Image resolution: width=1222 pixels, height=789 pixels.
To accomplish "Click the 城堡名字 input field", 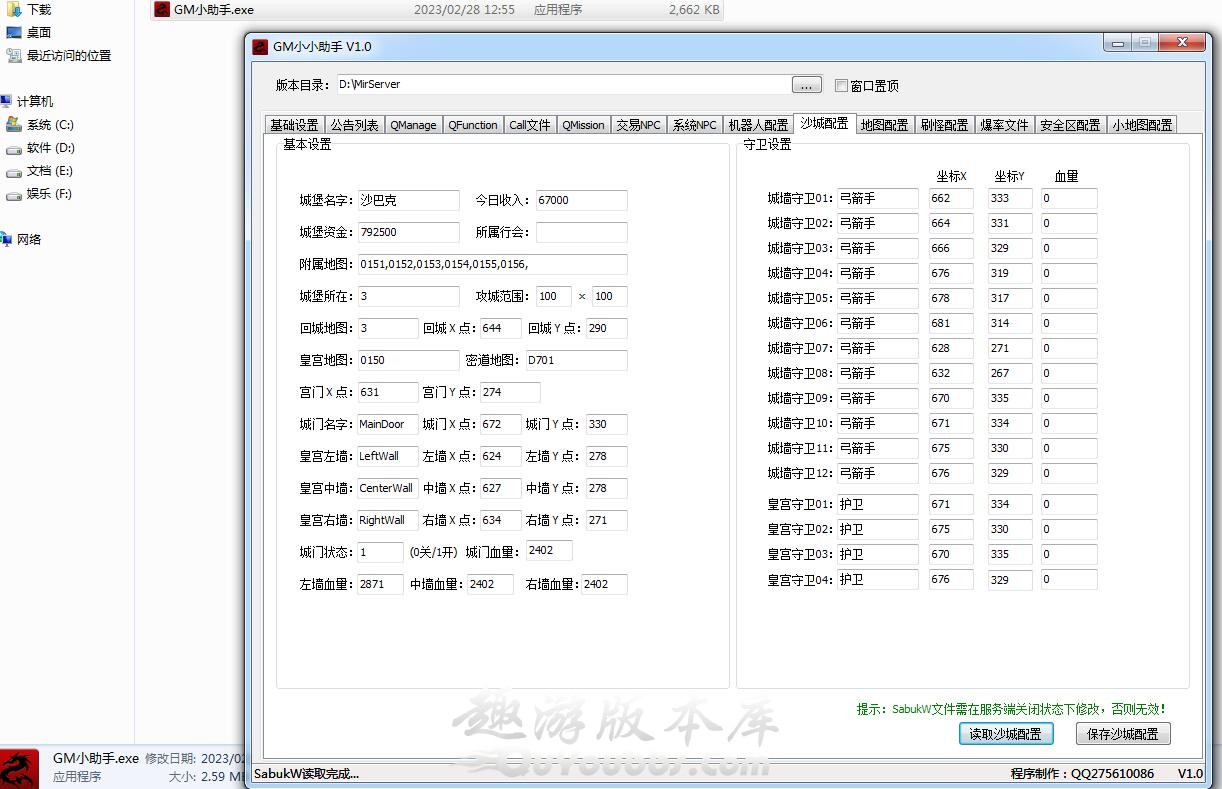I will point(408,200).
